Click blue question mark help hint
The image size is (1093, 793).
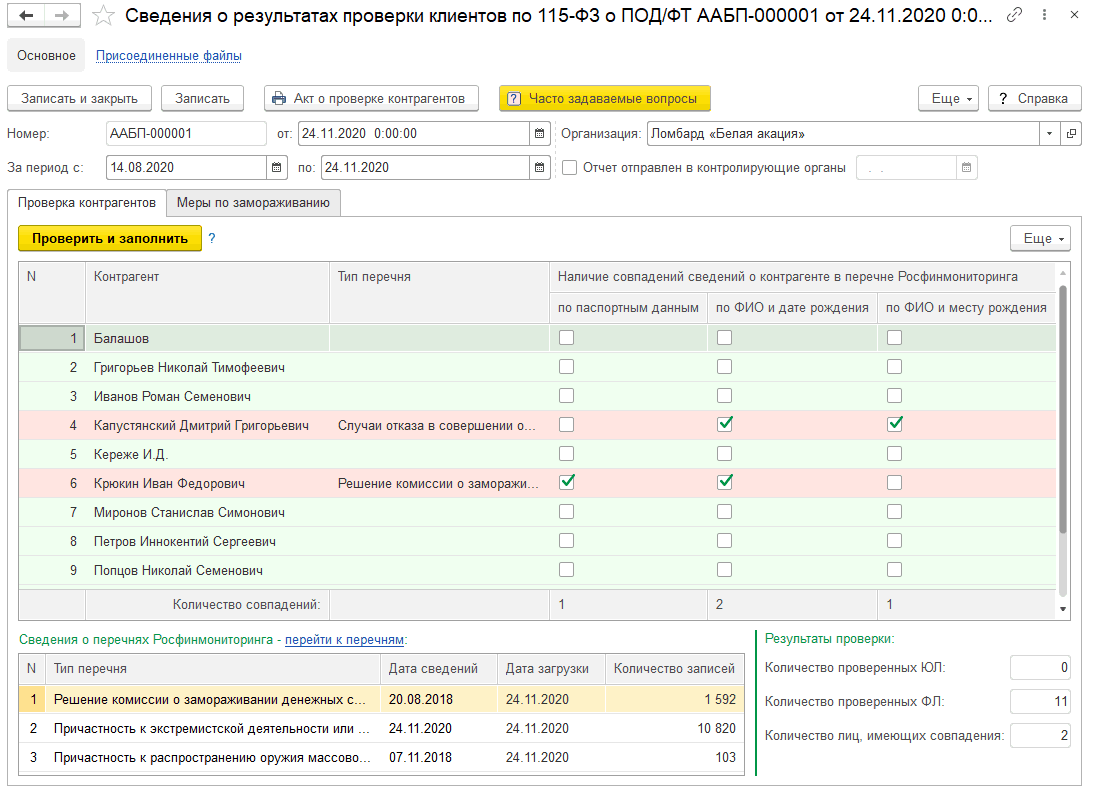[212, 238]
